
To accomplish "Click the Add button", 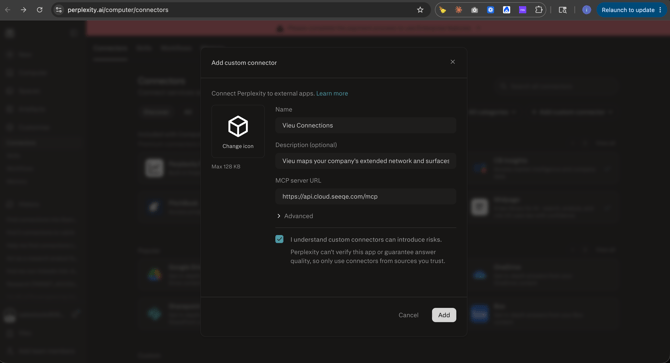I will 444,315.
